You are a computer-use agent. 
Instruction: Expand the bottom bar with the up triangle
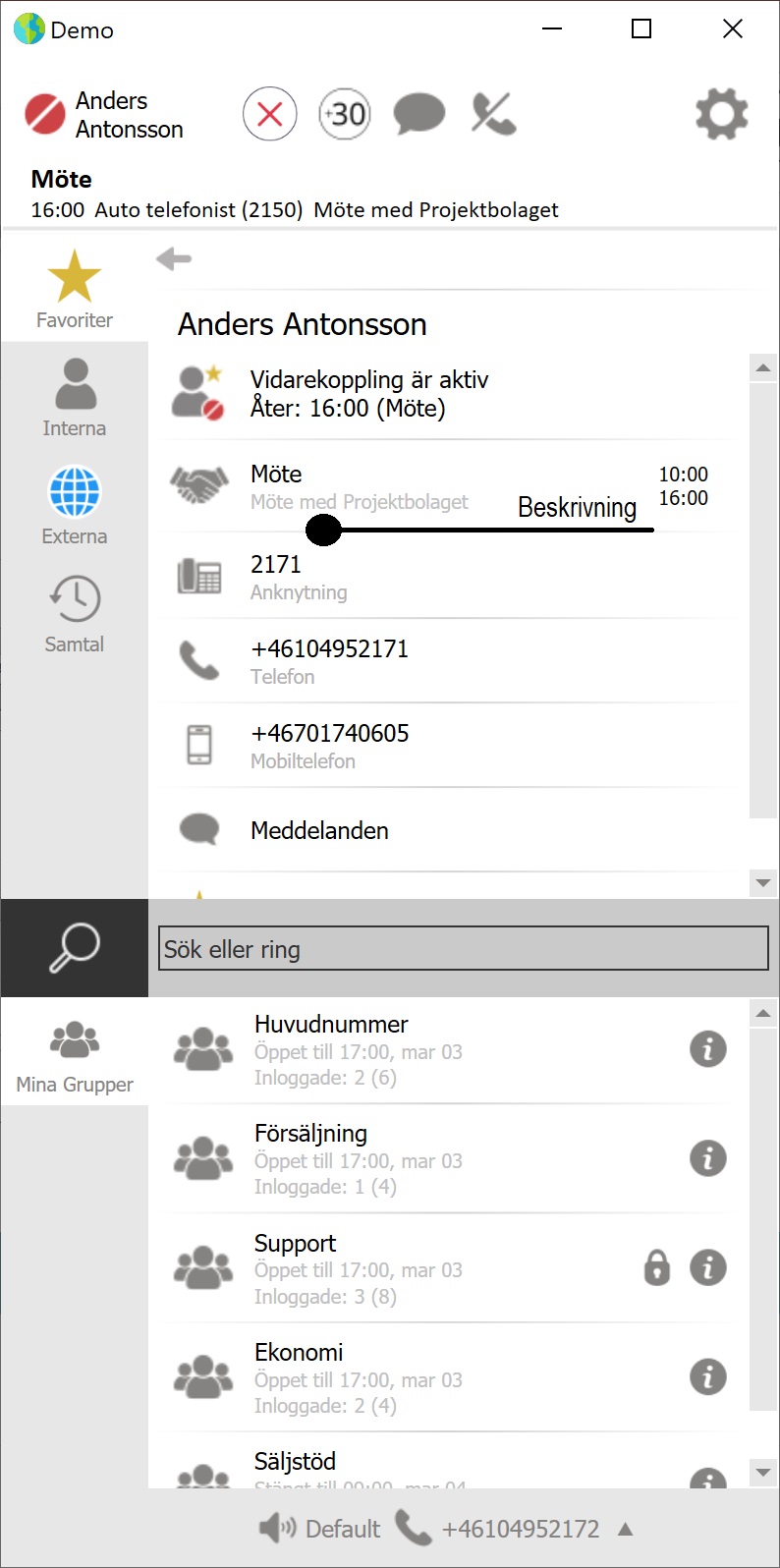625,1529
